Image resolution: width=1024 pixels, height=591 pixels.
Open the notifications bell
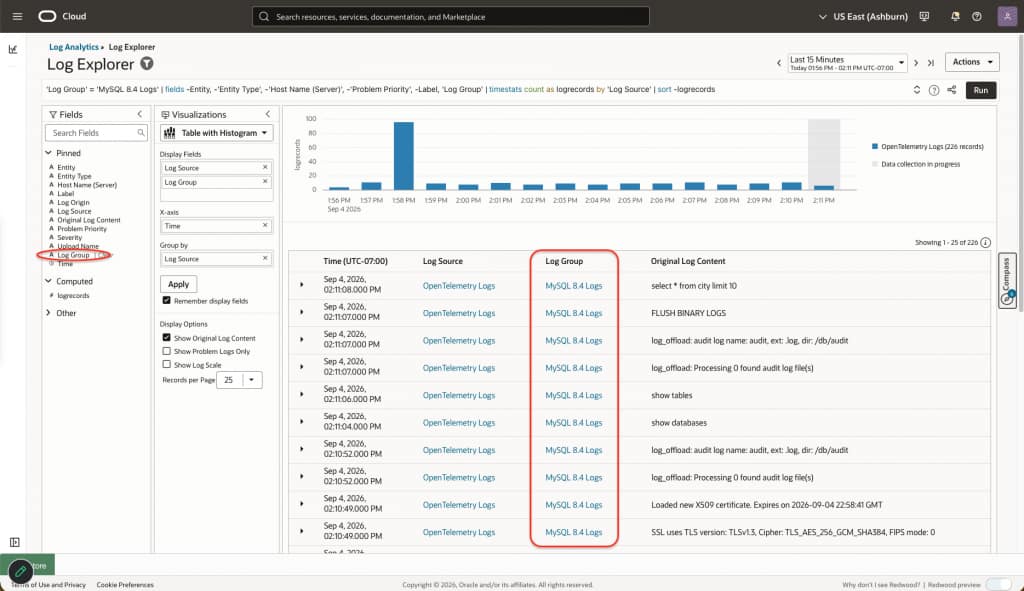pos(955,16)
